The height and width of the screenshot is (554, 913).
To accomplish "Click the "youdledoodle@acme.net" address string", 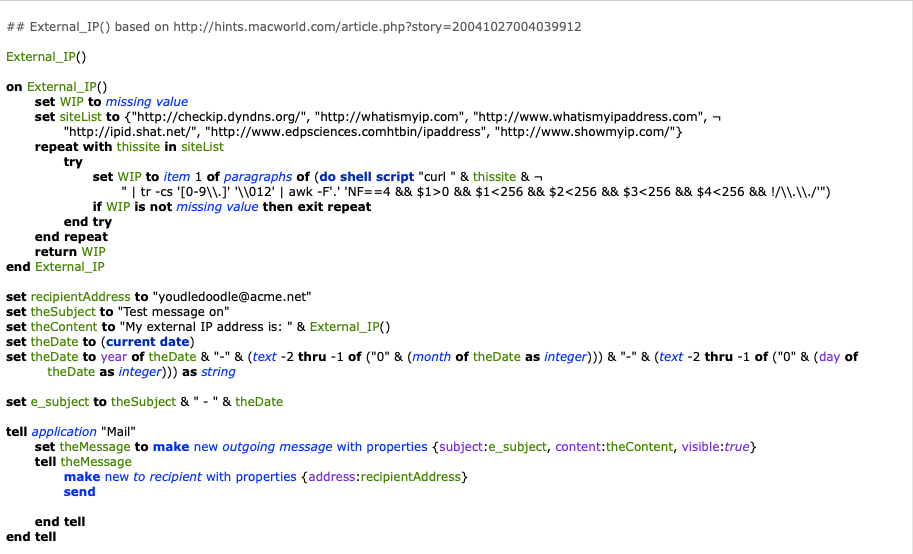I will (232, 297).
